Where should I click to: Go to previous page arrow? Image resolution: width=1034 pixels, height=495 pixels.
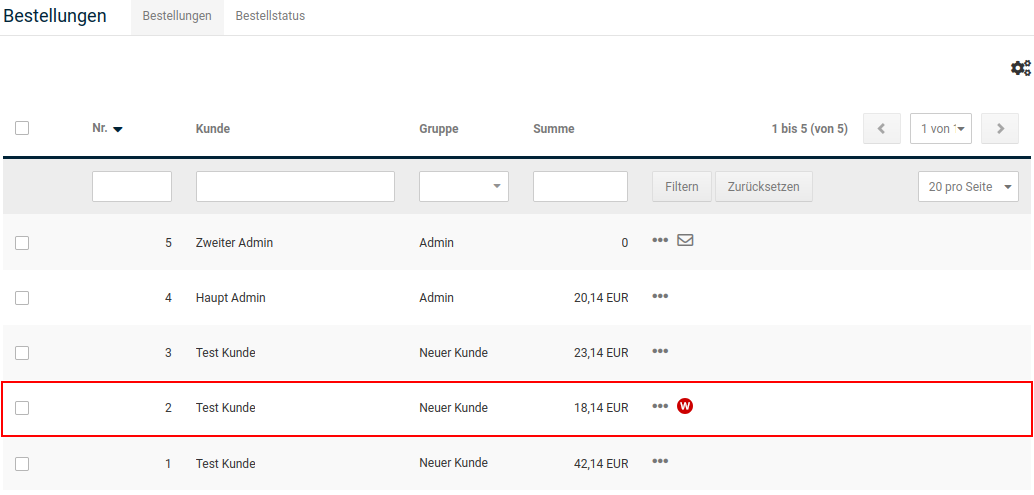click(x=881, y=128)
